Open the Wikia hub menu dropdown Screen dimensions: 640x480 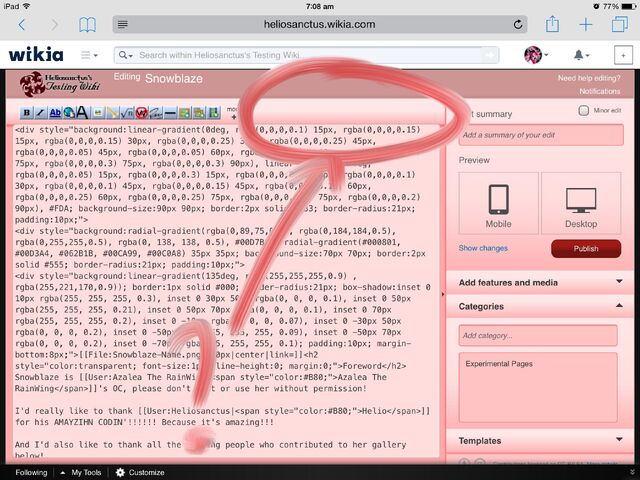89,55
